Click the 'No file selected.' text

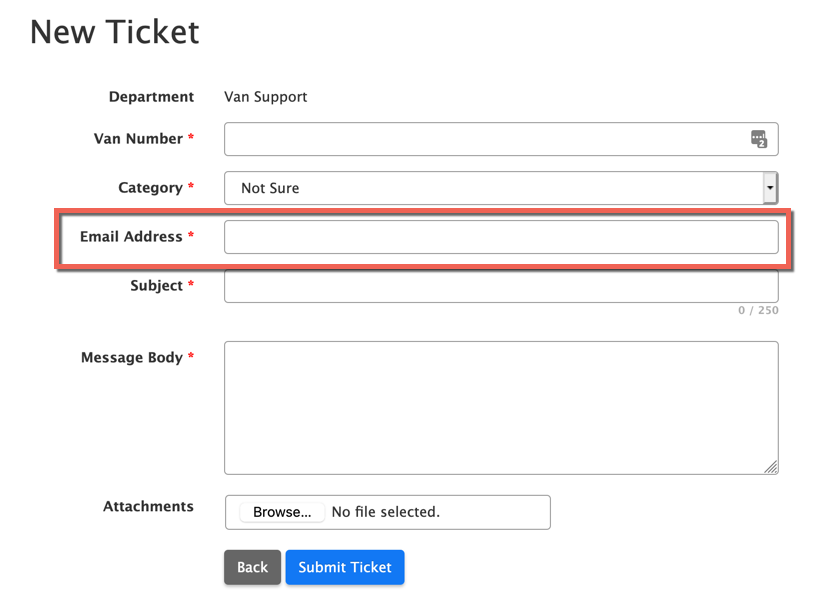click(385, 512)
